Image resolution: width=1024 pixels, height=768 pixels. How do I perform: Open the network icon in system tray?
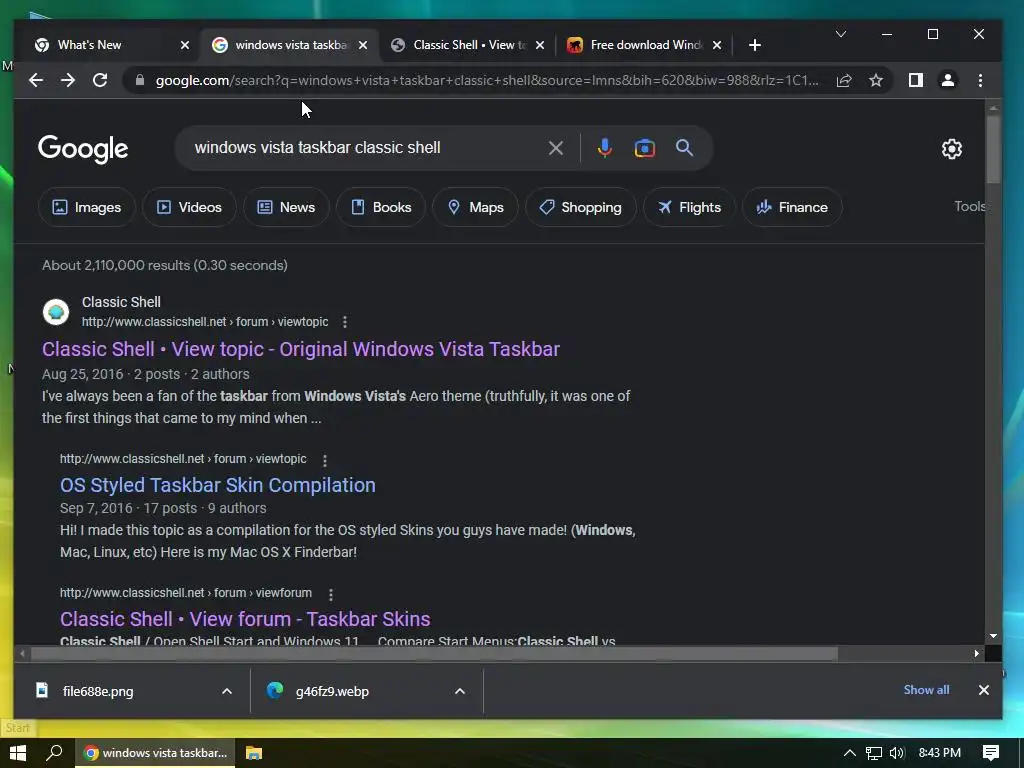click(x=874, y=753)
